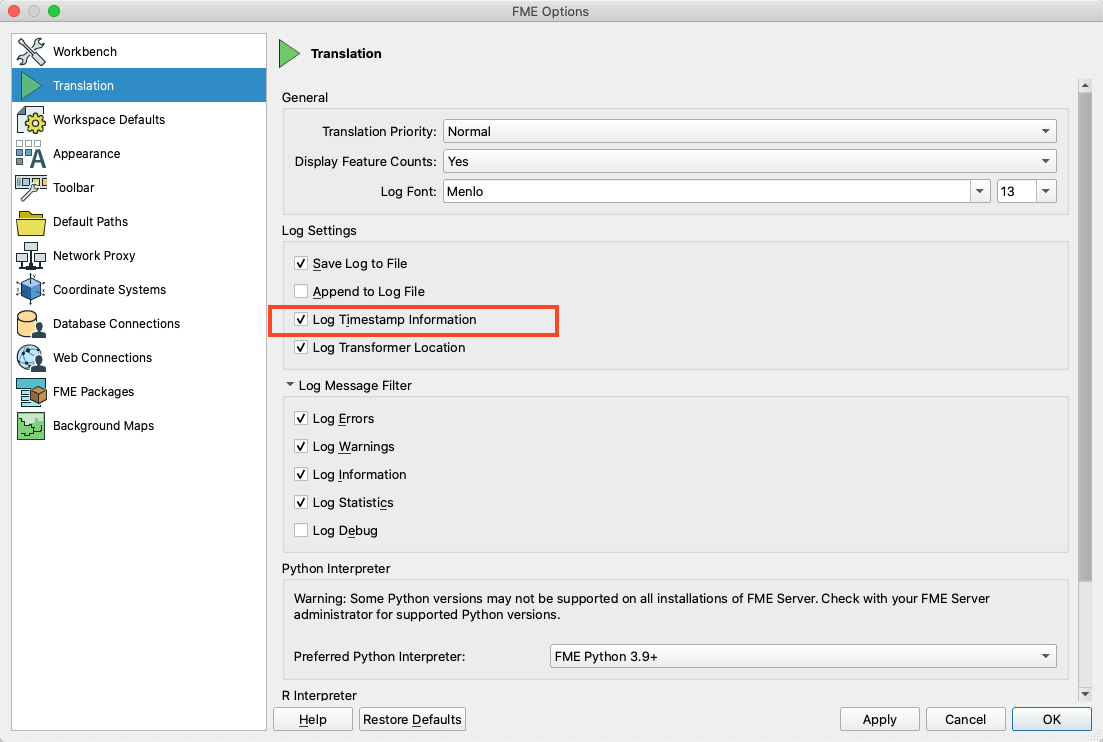This screenshot has height=742, width=1103.
Task: Click the green Translation header icon
Action: pyautogui.click(x=289, y=53)
